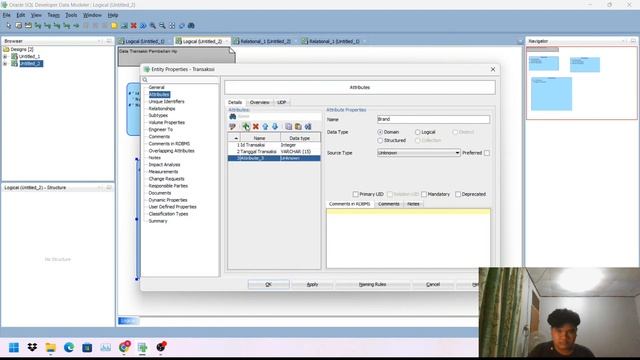This screenshot has width=640, height=360.
Task: Close the Entity Properties dialog
Action: [493, 69]
